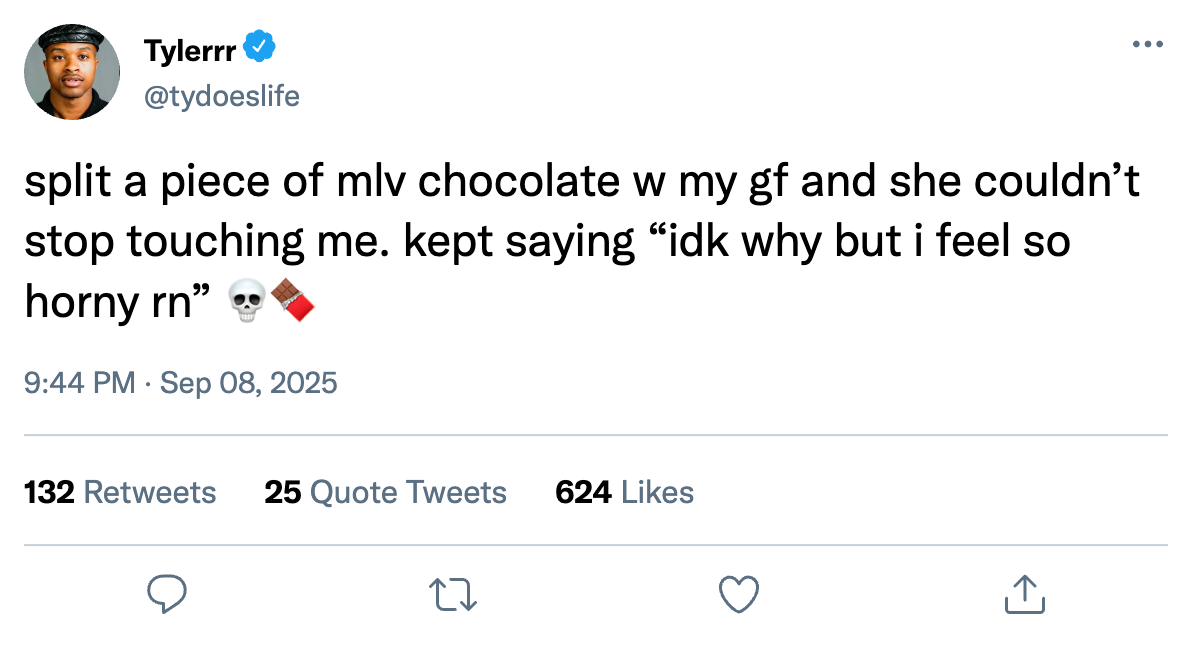
Task: Click the Sep 08, 2025 date
Action: click(247, 382)
